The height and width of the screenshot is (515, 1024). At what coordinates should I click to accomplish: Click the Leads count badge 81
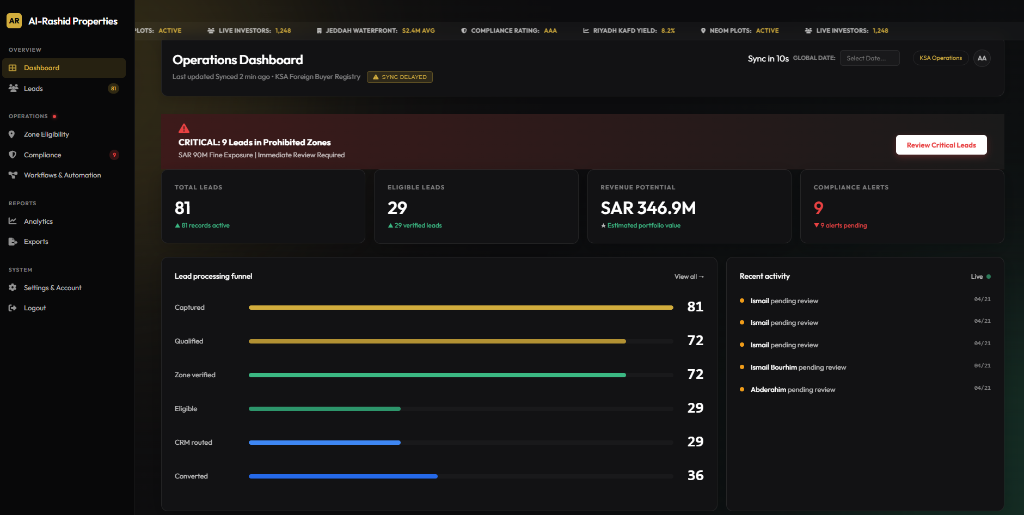(114, 89)
